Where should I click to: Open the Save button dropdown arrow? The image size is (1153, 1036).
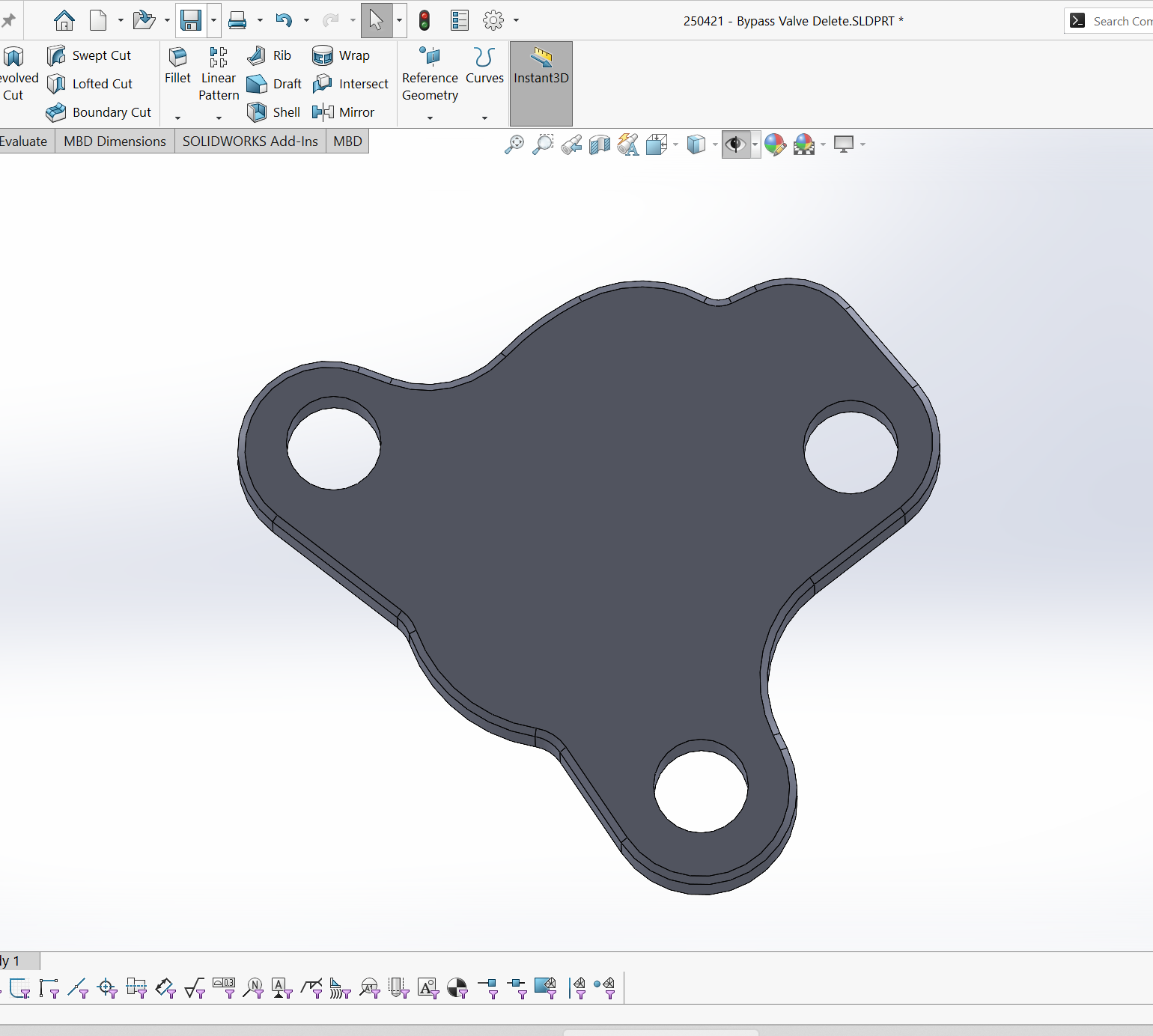pyautogui.click(x=214, y=20)
